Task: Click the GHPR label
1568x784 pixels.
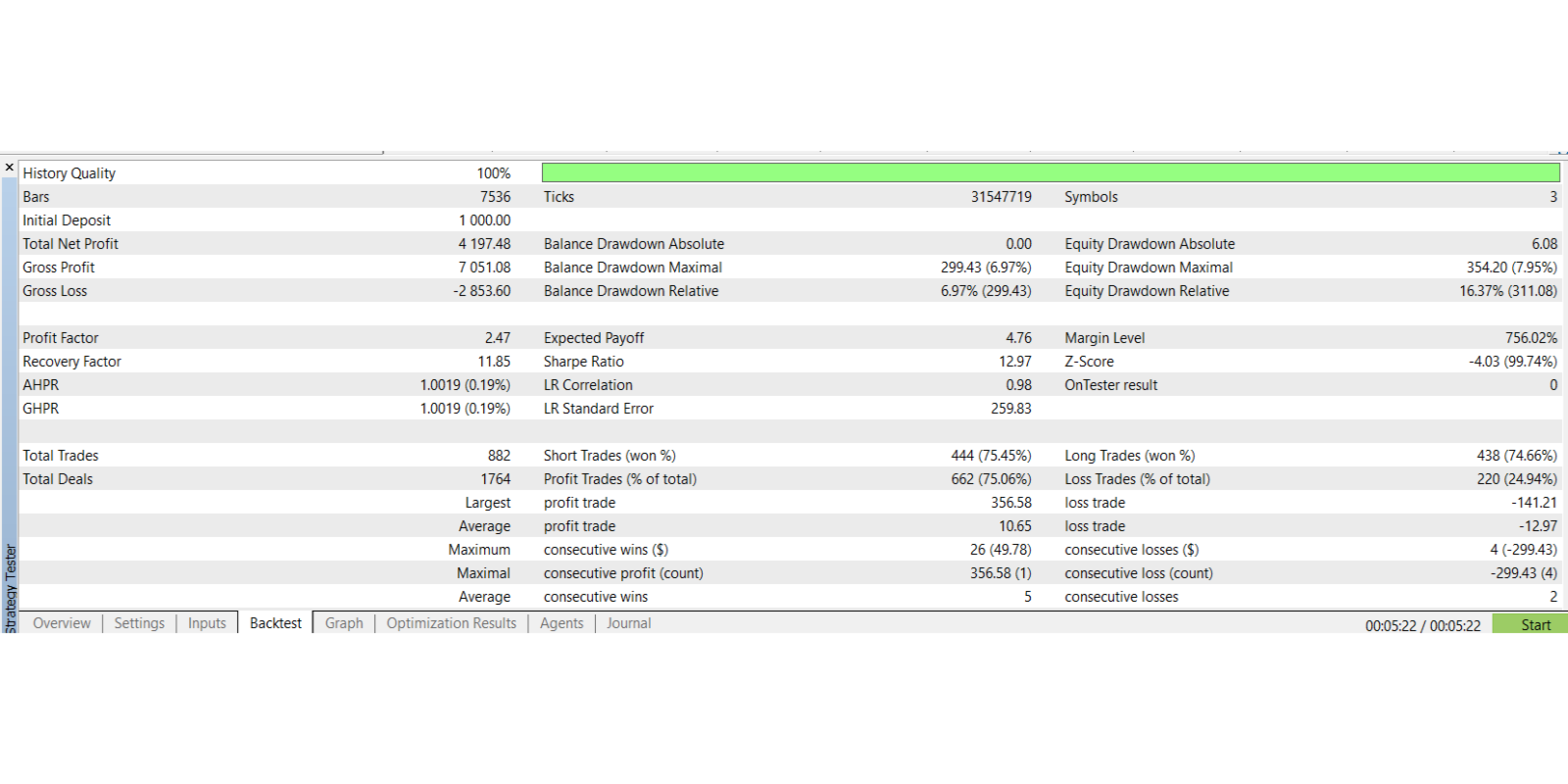Action: click(x=41, y=409)
